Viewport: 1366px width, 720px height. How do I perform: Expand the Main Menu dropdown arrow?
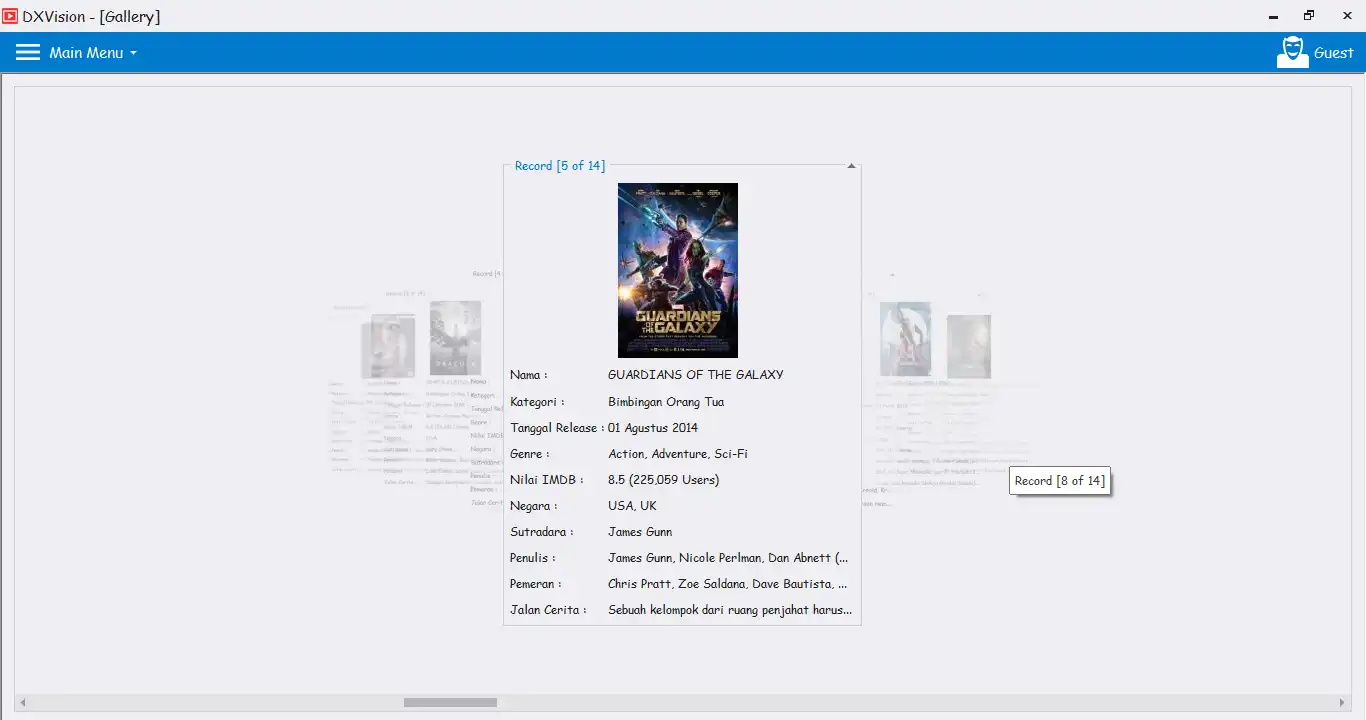pyautogui.click(x=133, y=53)
